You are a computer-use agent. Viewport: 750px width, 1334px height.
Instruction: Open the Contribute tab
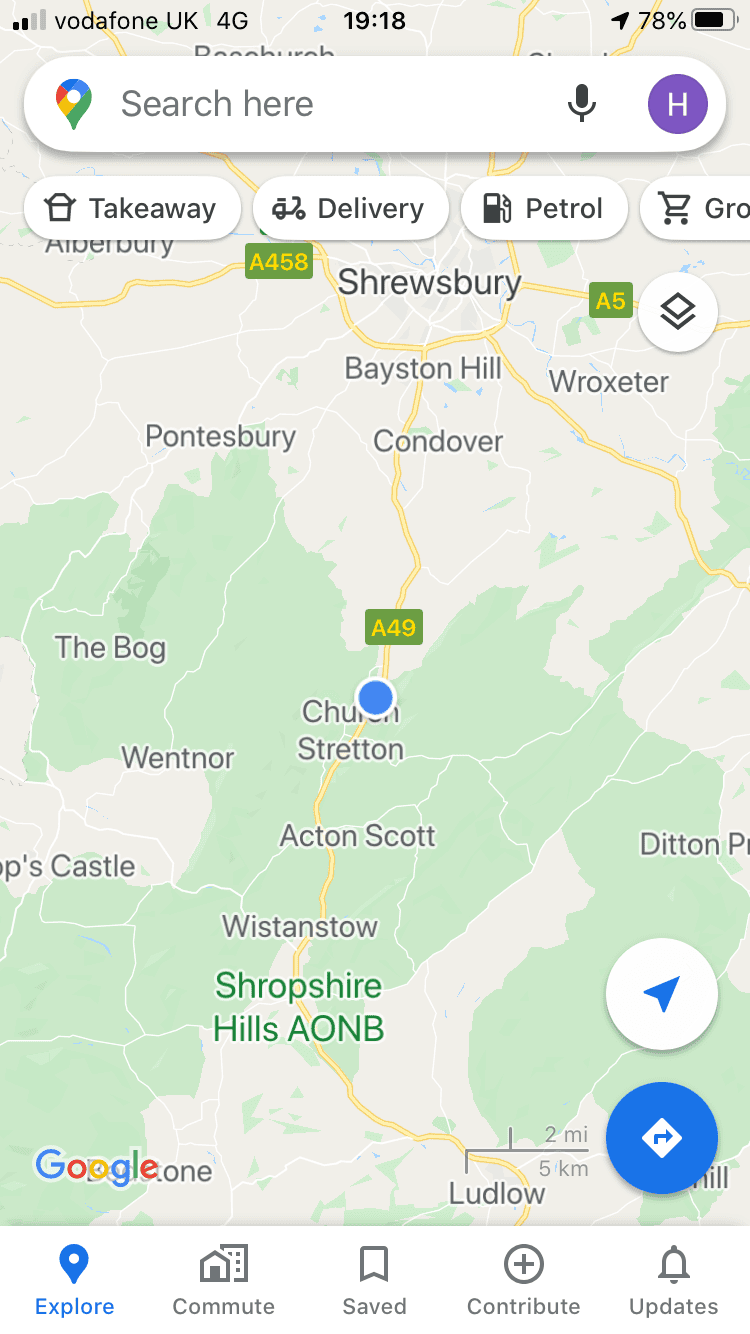pyautogui.click(x=524, y=1280)
